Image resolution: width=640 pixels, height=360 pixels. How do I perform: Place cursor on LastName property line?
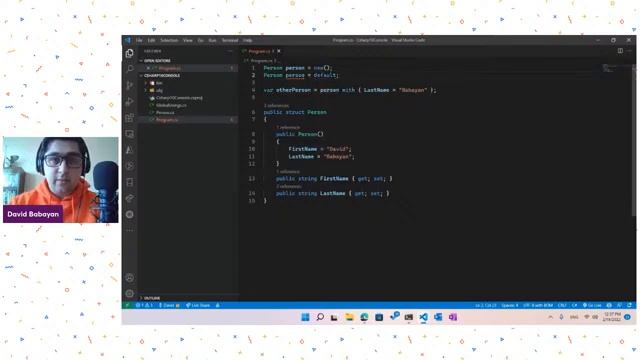[333, 193]
